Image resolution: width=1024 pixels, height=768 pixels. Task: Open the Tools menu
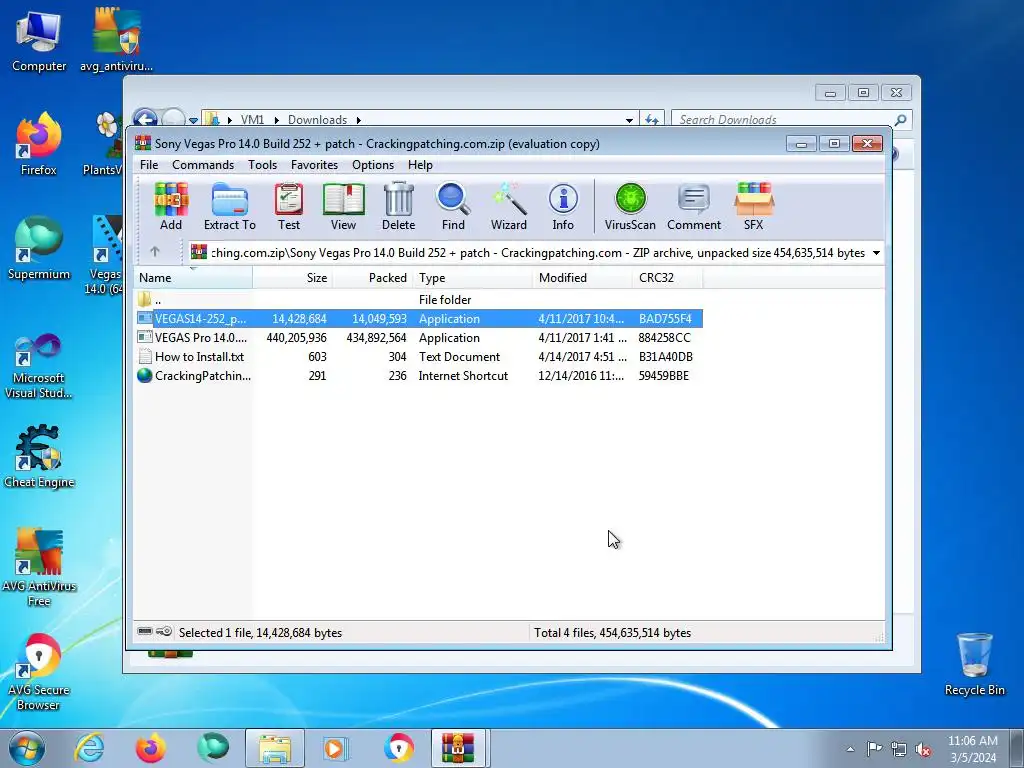click(263, 165)
